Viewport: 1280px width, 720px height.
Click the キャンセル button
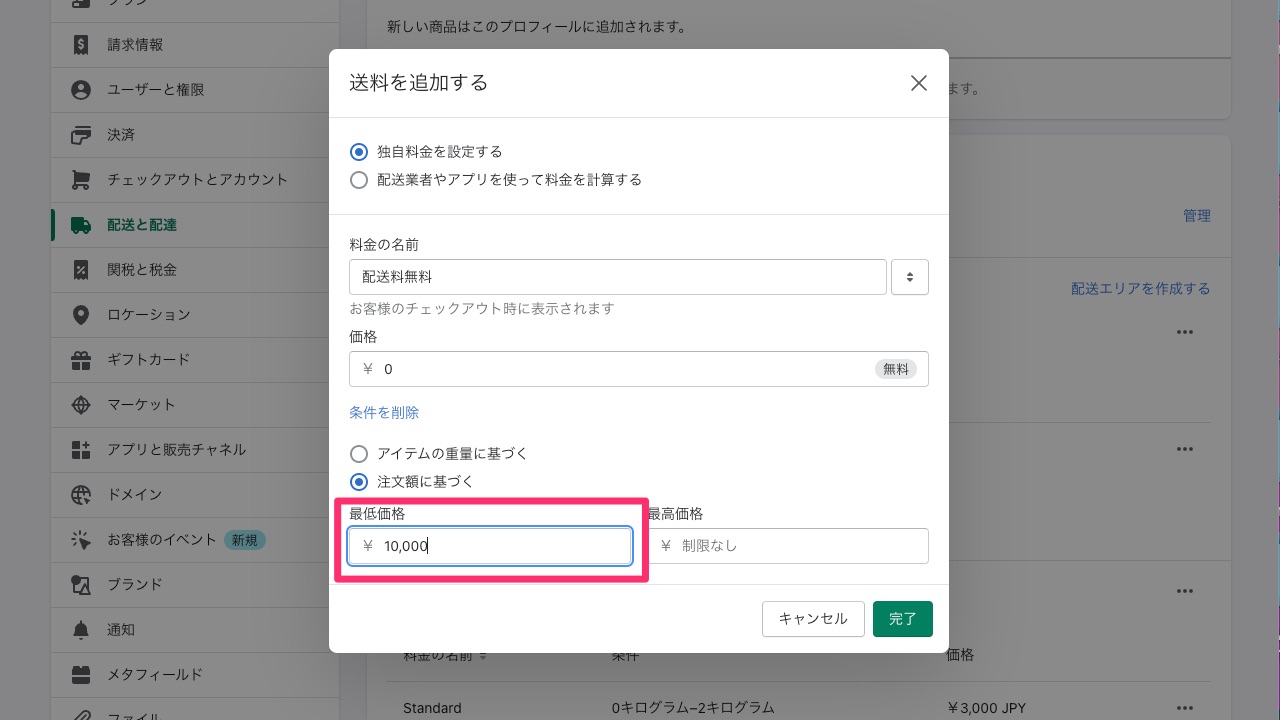813,619
